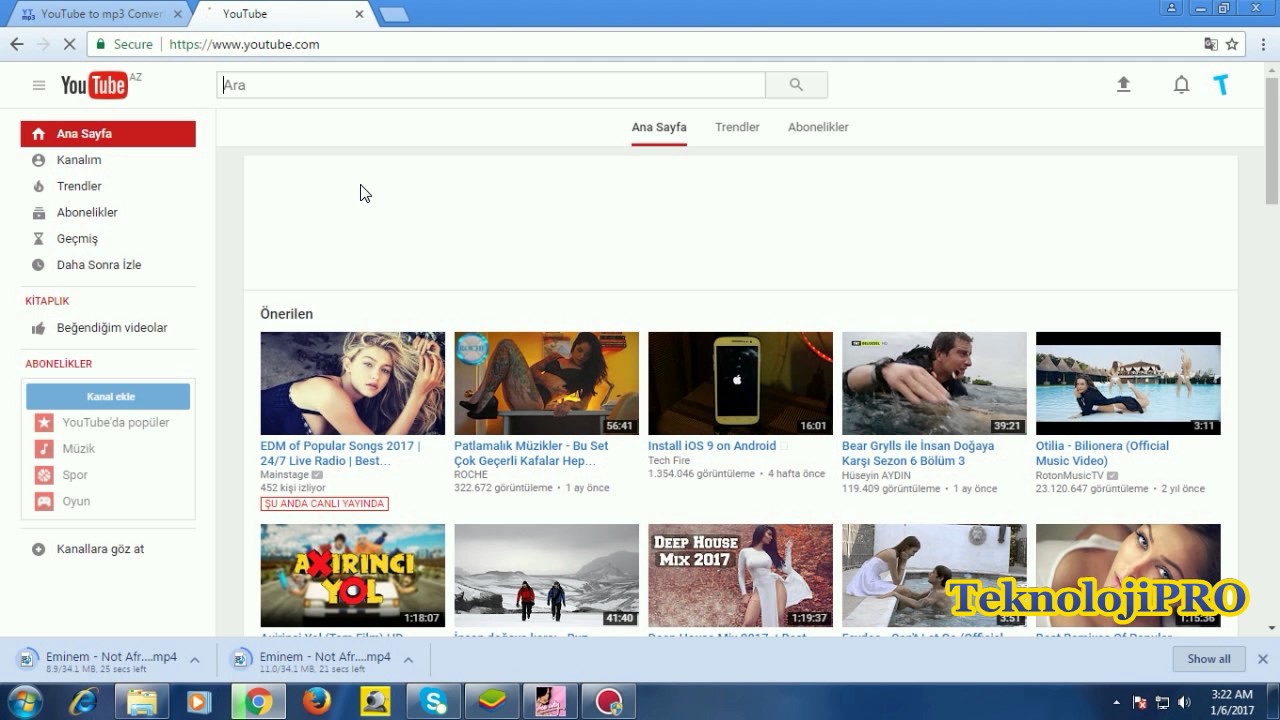Switch to the Trendler top tab
Viewport: 1280px width, 720px height.
[737, 127]
